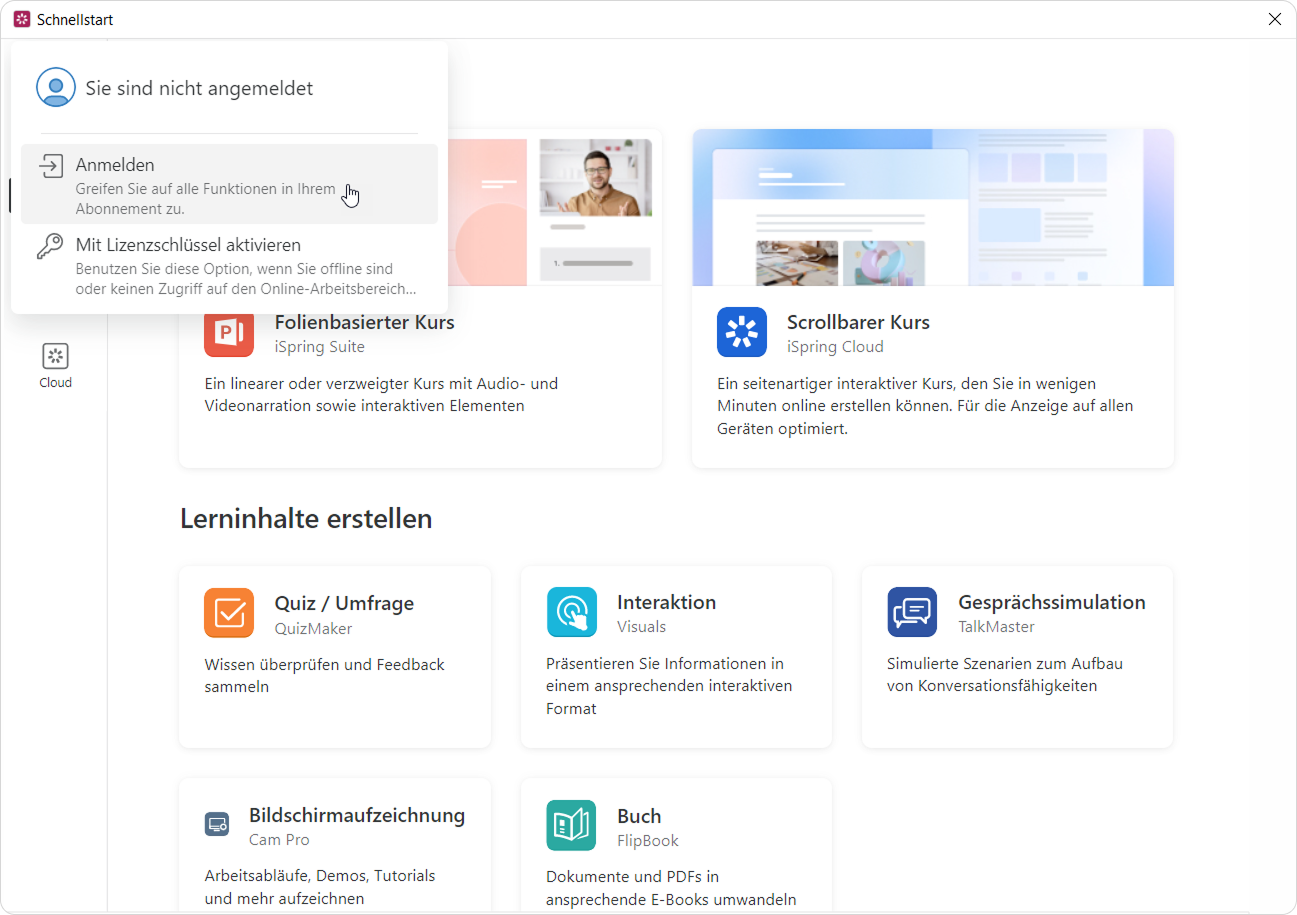The image size is (1297, 915).
Task: Click the "FlipBook" subtitle
Action: [648, 841]
